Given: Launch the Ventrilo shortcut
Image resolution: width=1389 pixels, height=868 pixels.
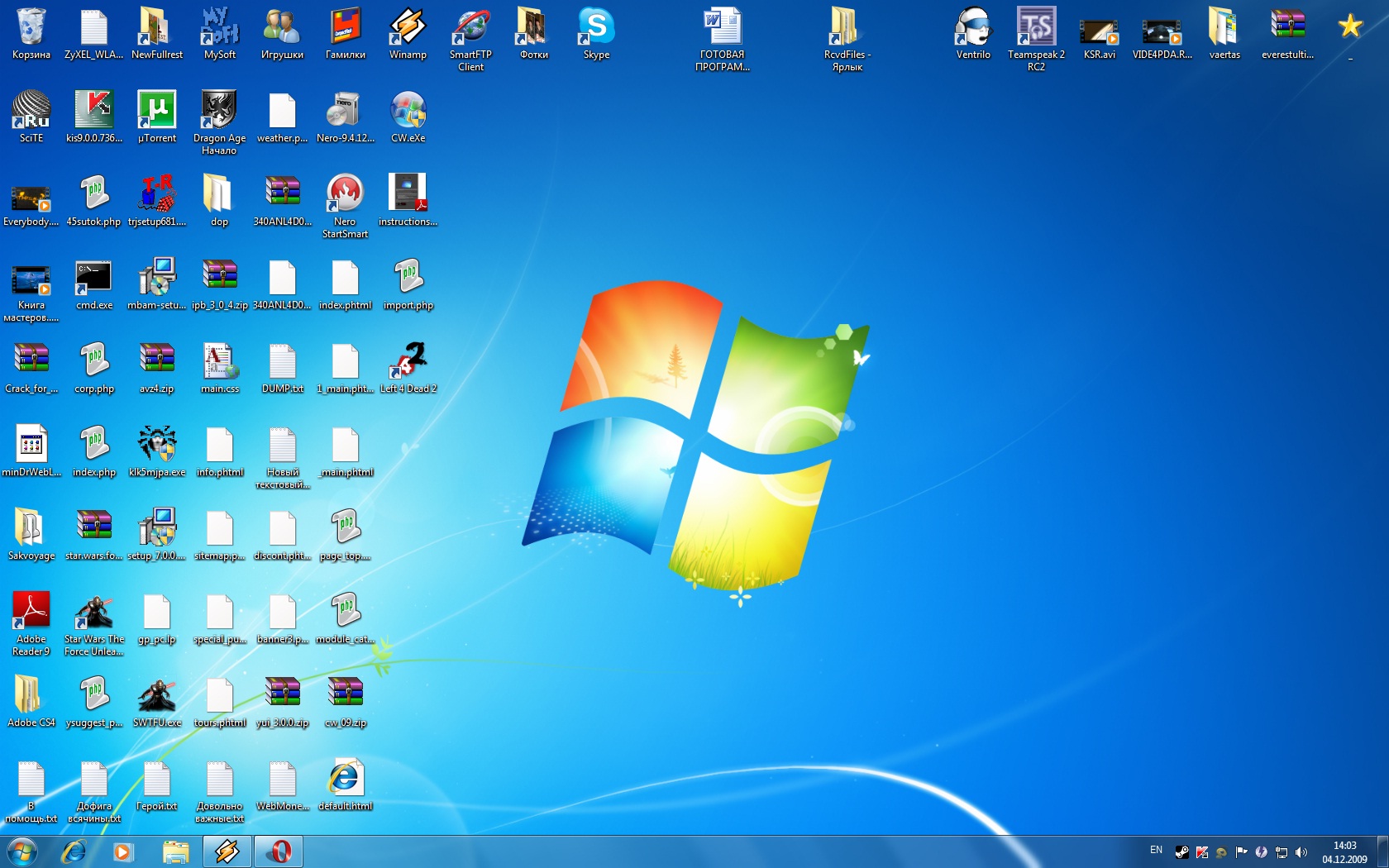Looking at the screenshot, I should [x=973, y=34].
